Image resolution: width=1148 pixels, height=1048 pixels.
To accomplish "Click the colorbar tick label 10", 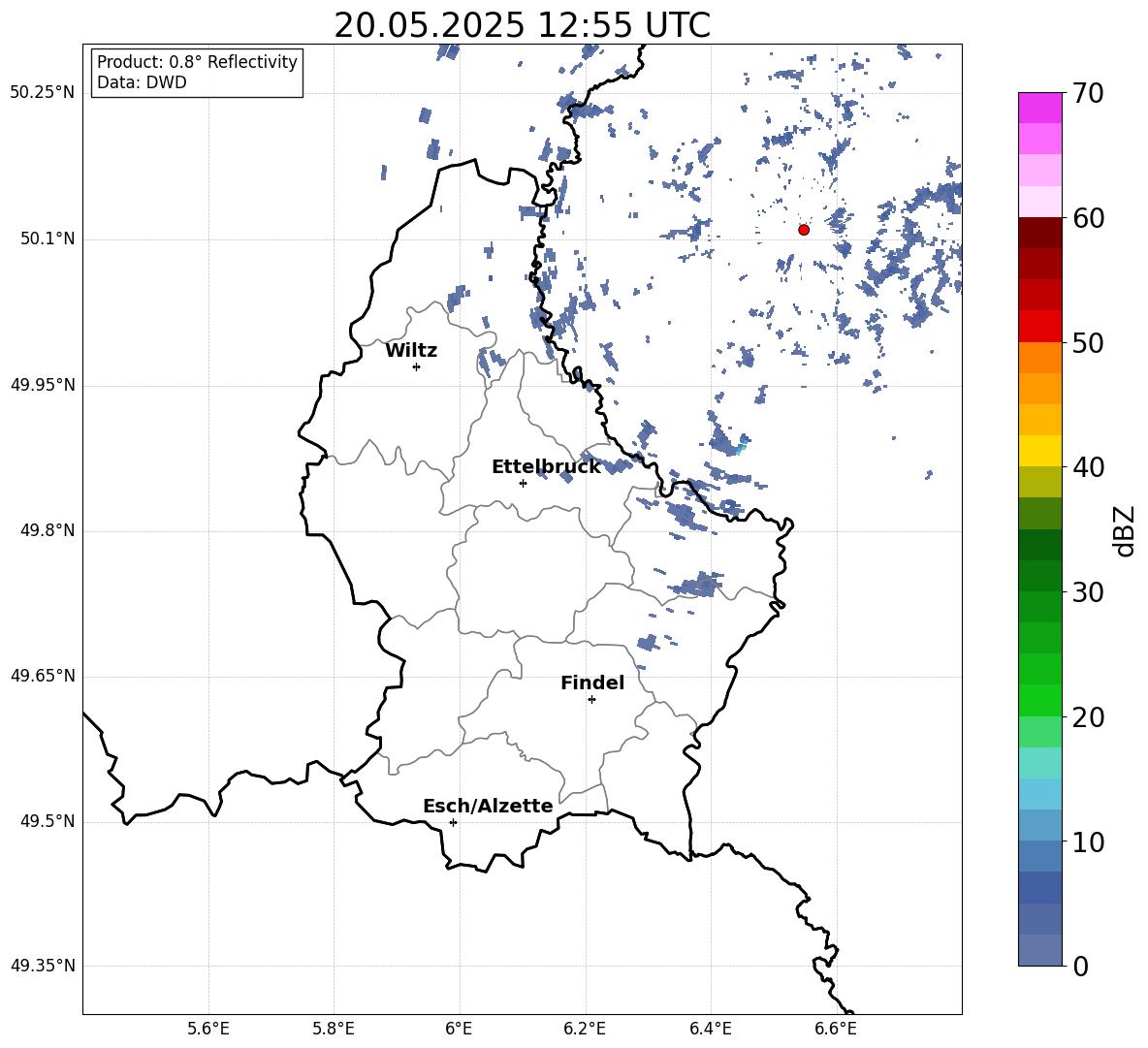I will (1087, 842).
